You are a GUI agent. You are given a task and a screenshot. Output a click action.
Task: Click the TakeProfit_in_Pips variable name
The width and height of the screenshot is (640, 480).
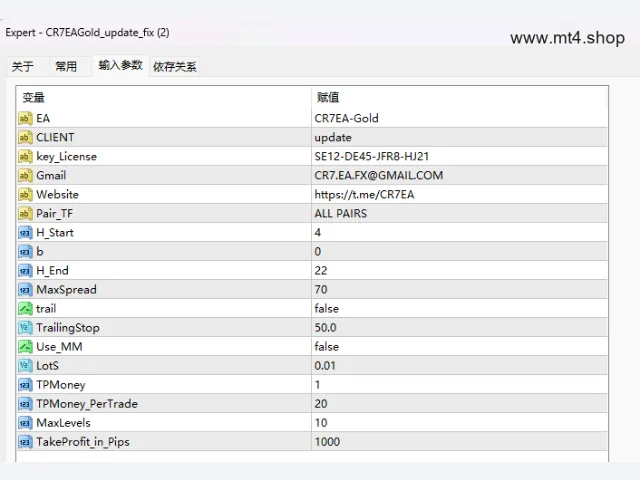coord(83,442)
